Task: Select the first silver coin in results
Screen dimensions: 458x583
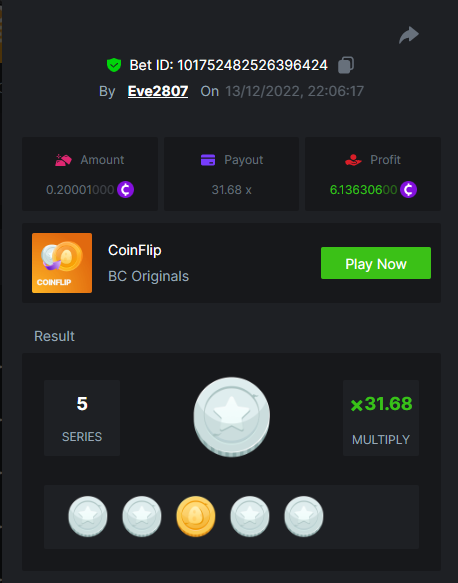Action: (88, 516)
